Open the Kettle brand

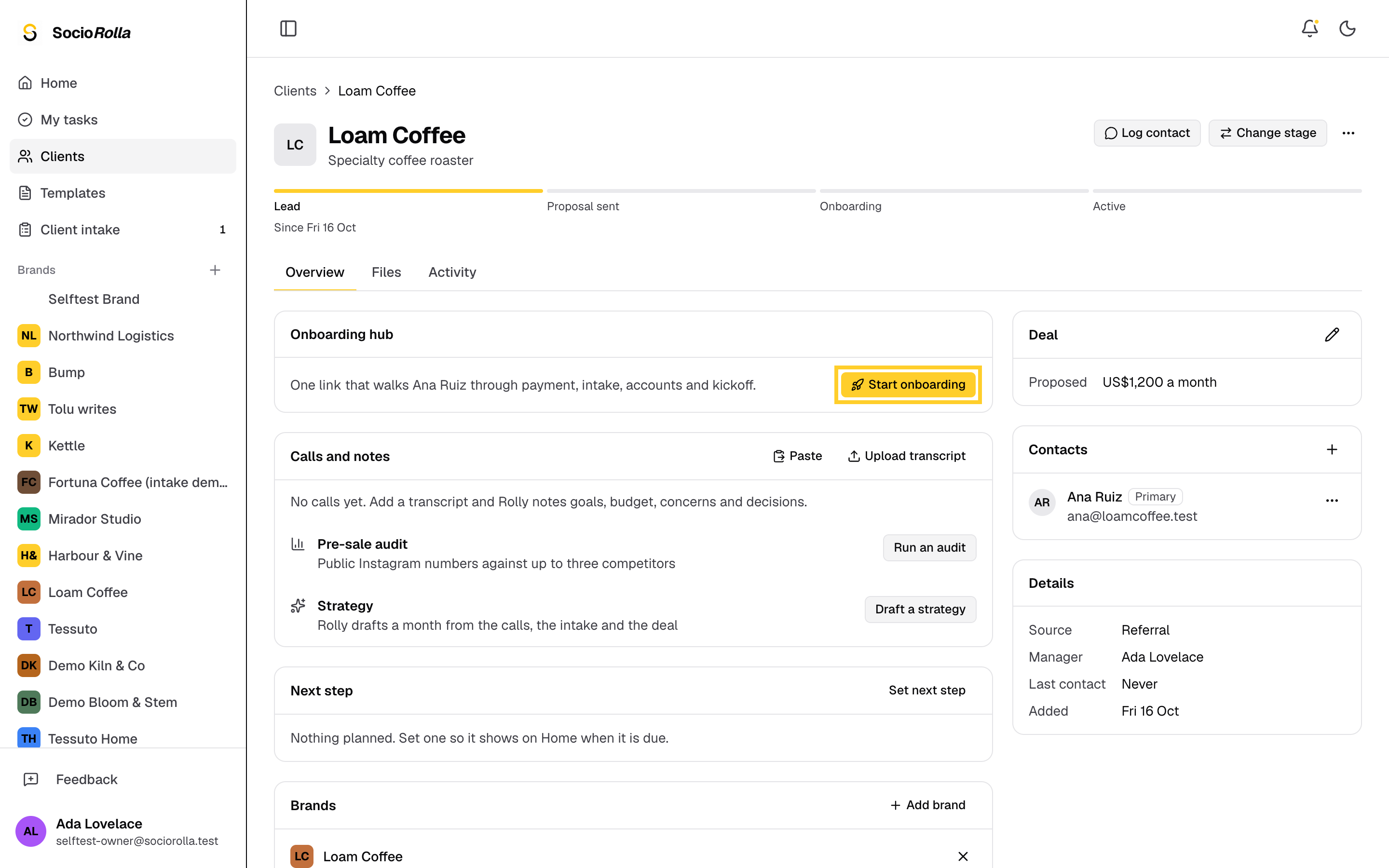(123, 446)
